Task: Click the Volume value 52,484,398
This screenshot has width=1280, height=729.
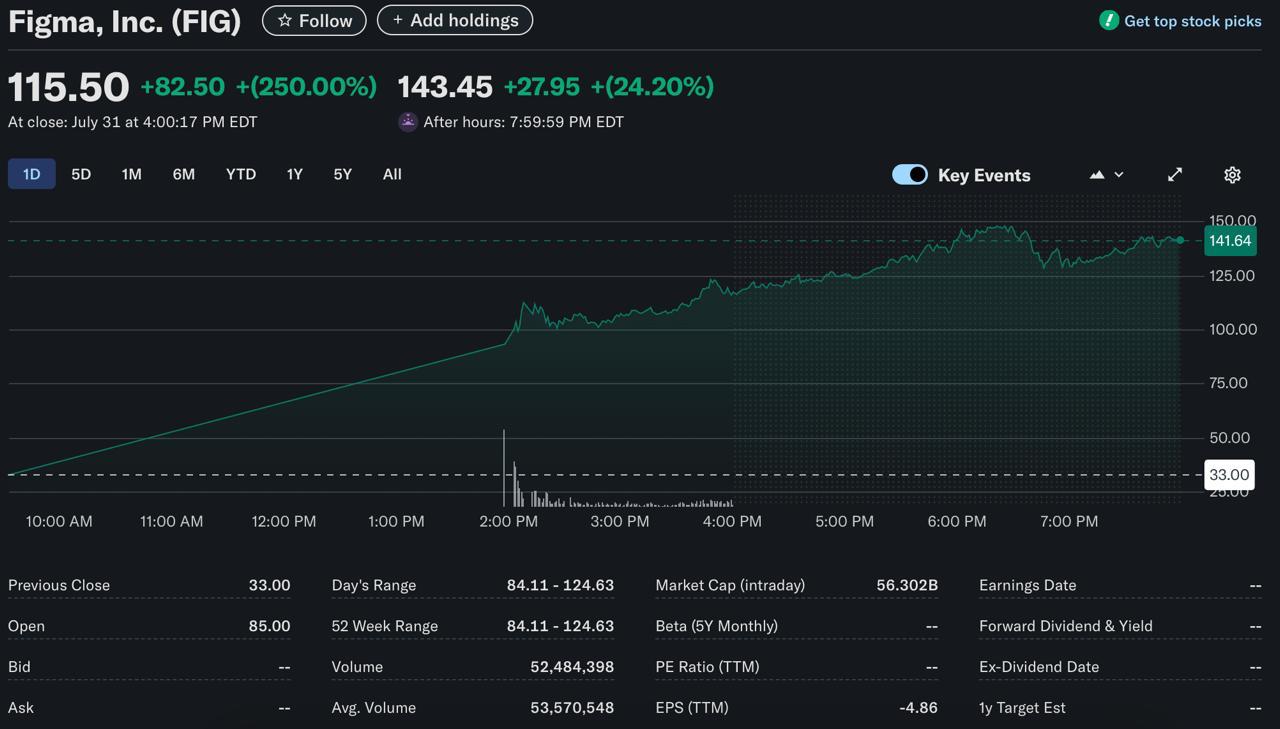Action: click(572, 667)
